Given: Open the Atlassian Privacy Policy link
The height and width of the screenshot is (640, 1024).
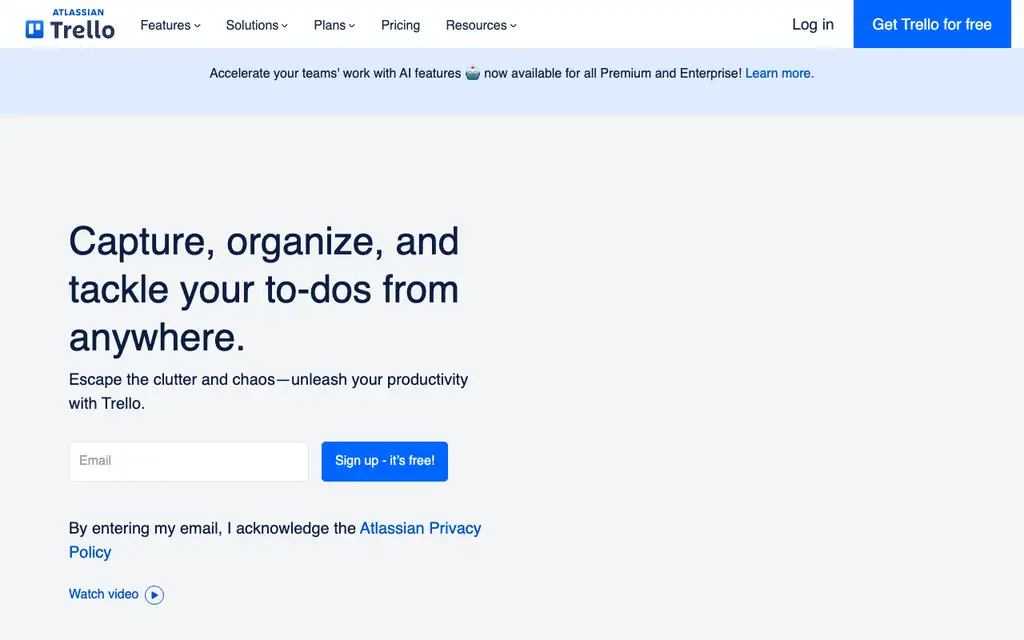Looking at the screenshot, I should pyautogui.click(x=275, y=539).
